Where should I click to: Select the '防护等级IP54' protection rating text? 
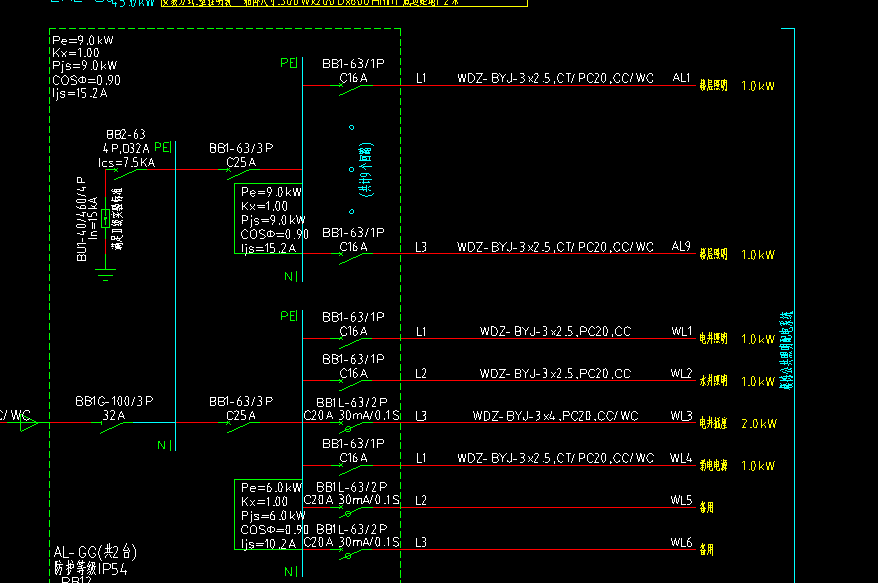(91, 569)
